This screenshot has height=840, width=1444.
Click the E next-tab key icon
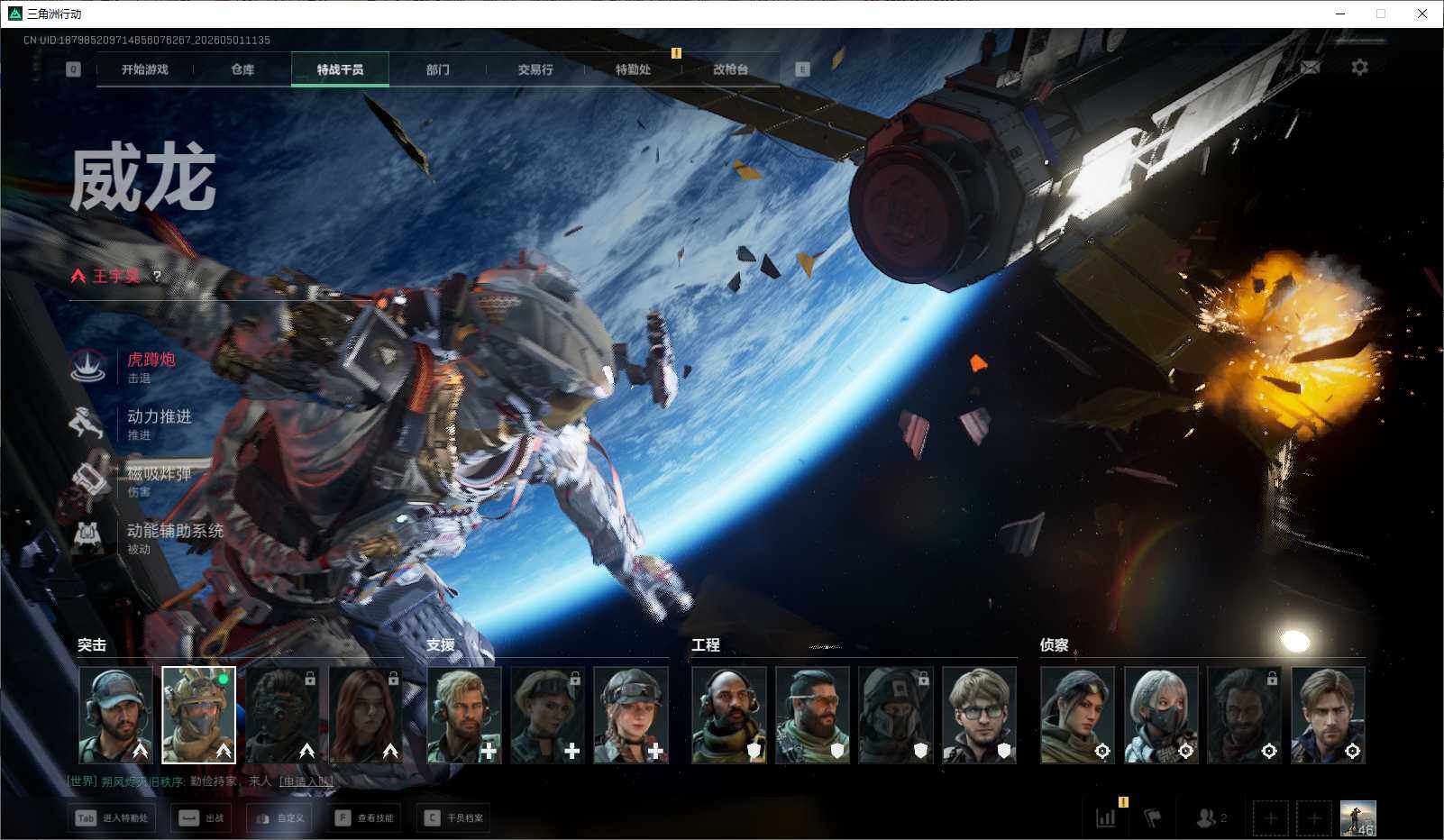pyautogui.click(x=802, y=69)
